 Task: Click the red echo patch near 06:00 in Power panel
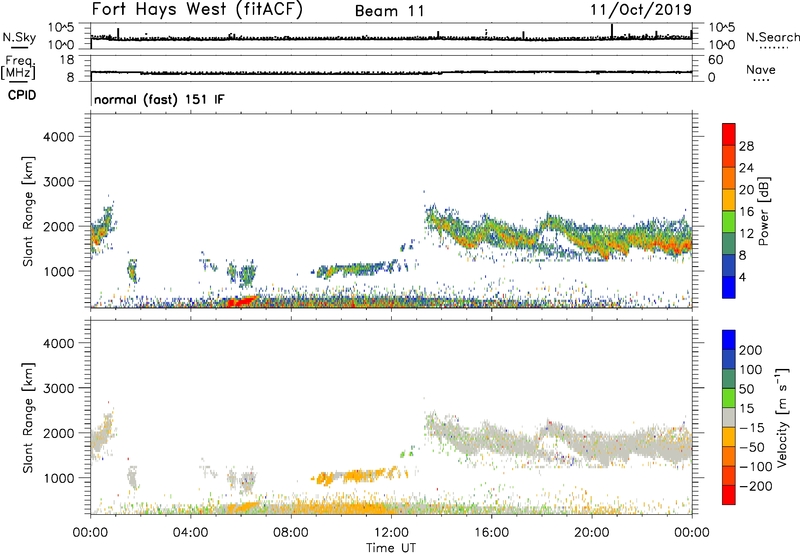(242, 301)
